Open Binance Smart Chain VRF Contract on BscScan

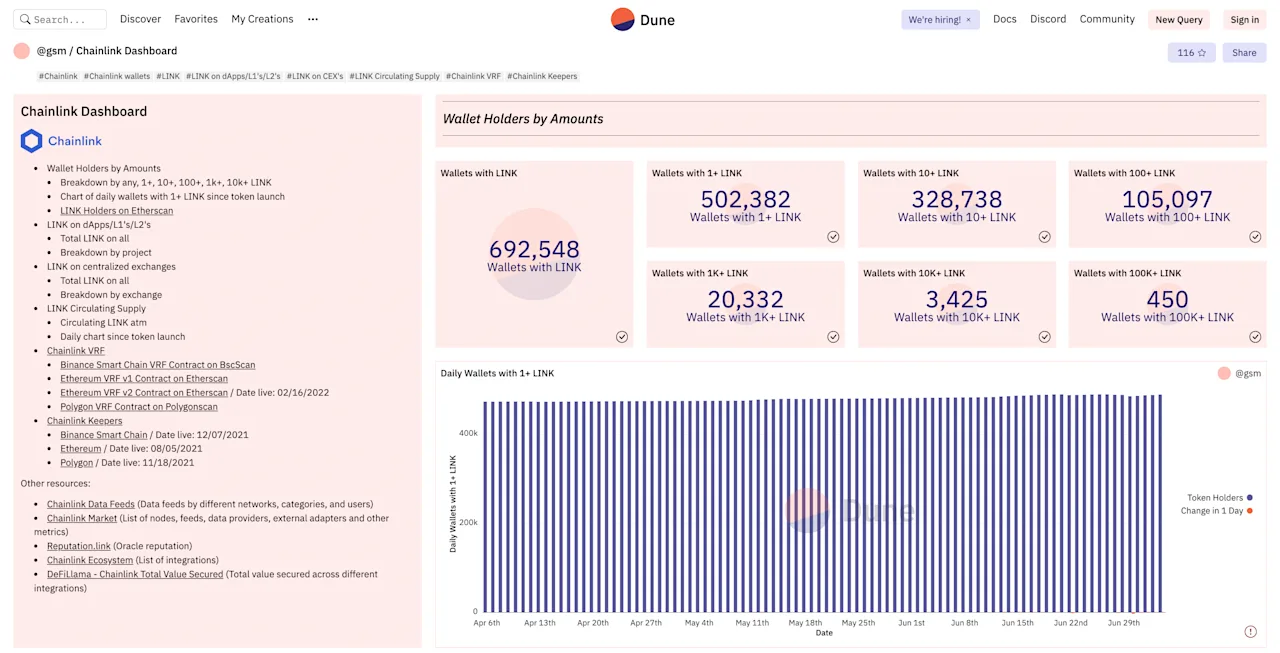pyautogui.click(x=158, y=365)
